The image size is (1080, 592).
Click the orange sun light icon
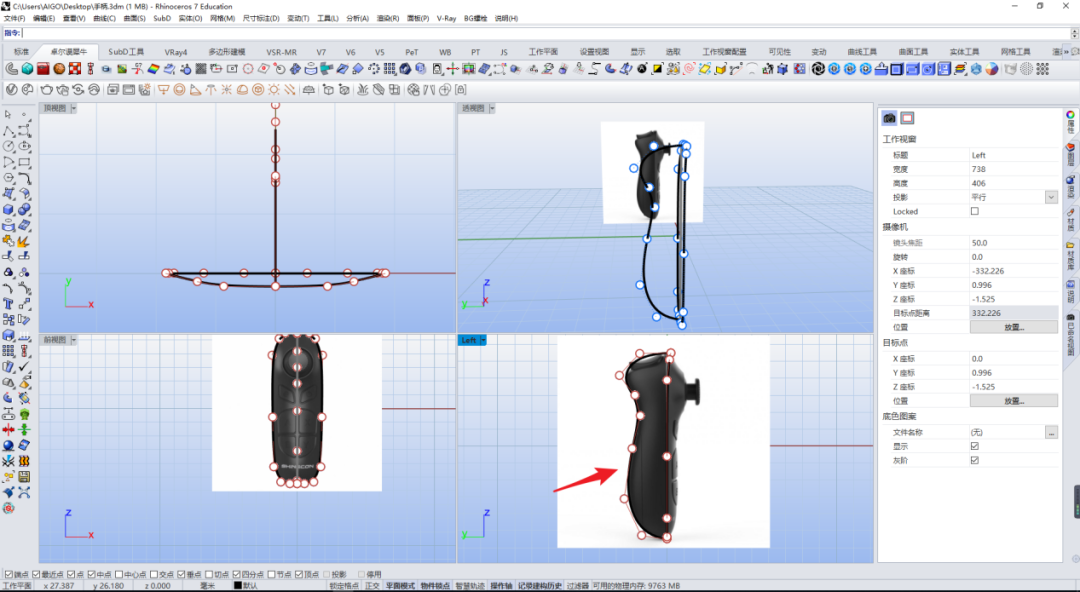[x=274, y=90]
